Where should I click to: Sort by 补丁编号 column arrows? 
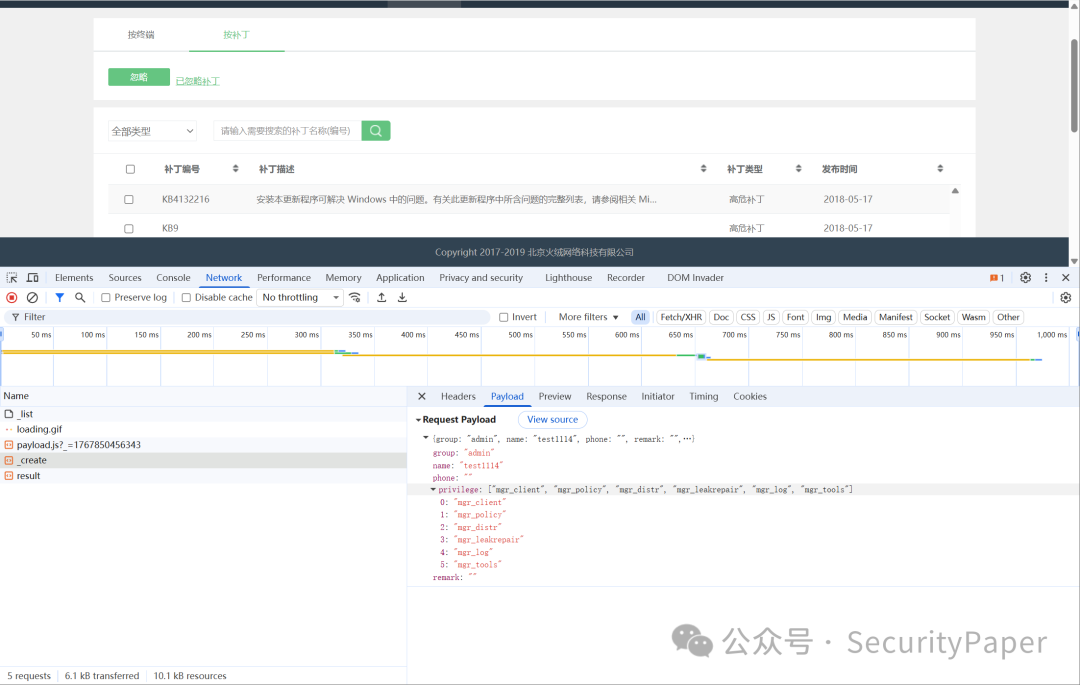tap(236, 169)
